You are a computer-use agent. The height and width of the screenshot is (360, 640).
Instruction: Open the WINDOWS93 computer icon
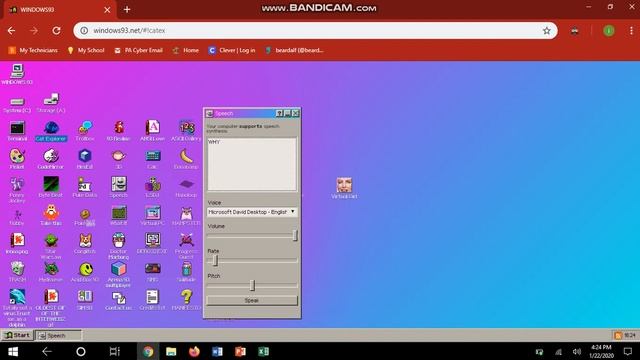(x=17, y=74)
